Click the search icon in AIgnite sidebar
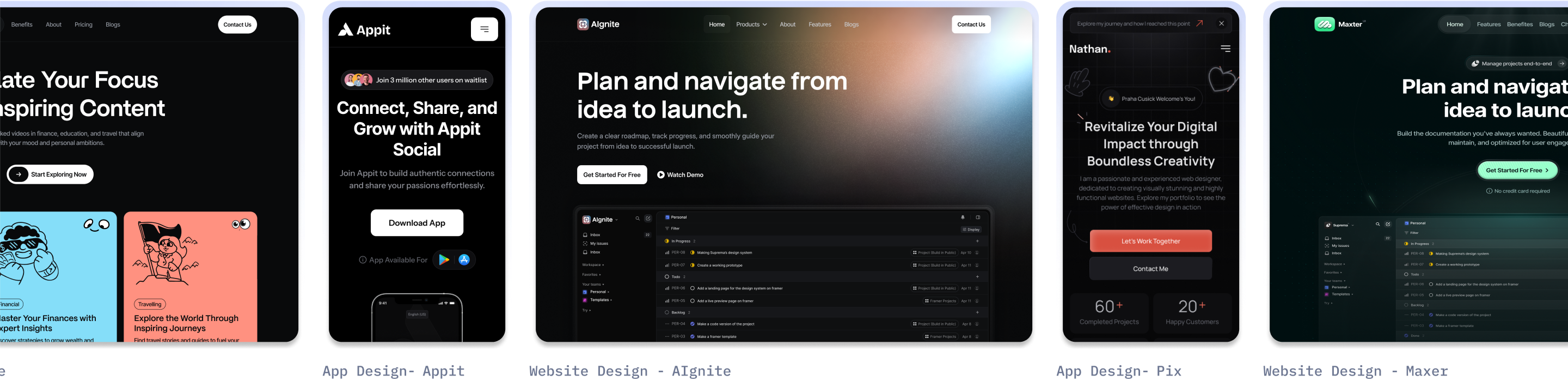Screen dimensions: 1568x381 (638, 219)
